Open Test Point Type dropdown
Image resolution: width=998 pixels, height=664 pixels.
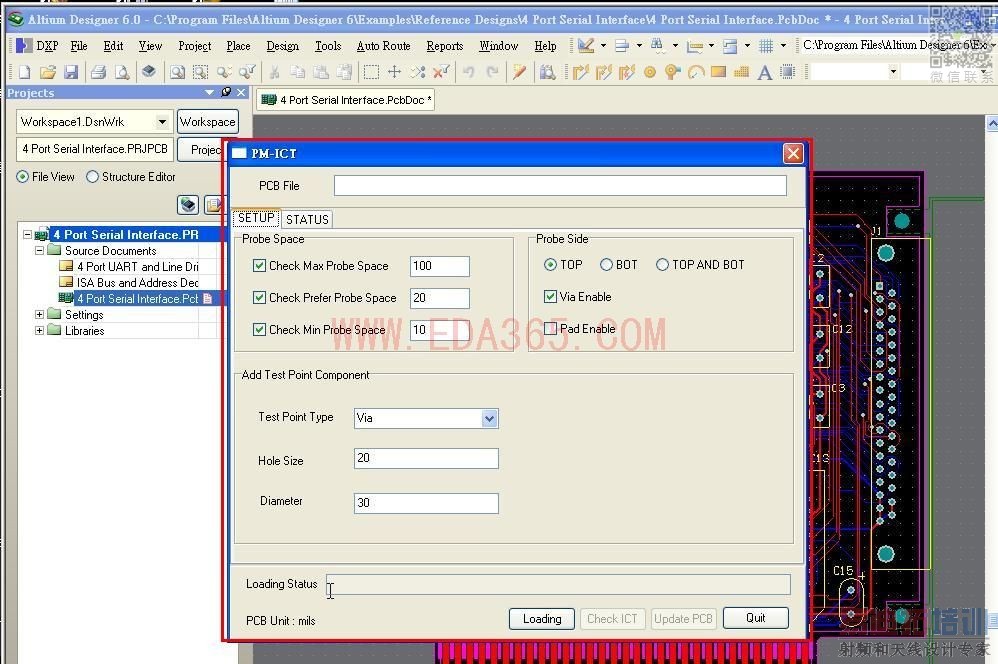[x=489, y=418]
